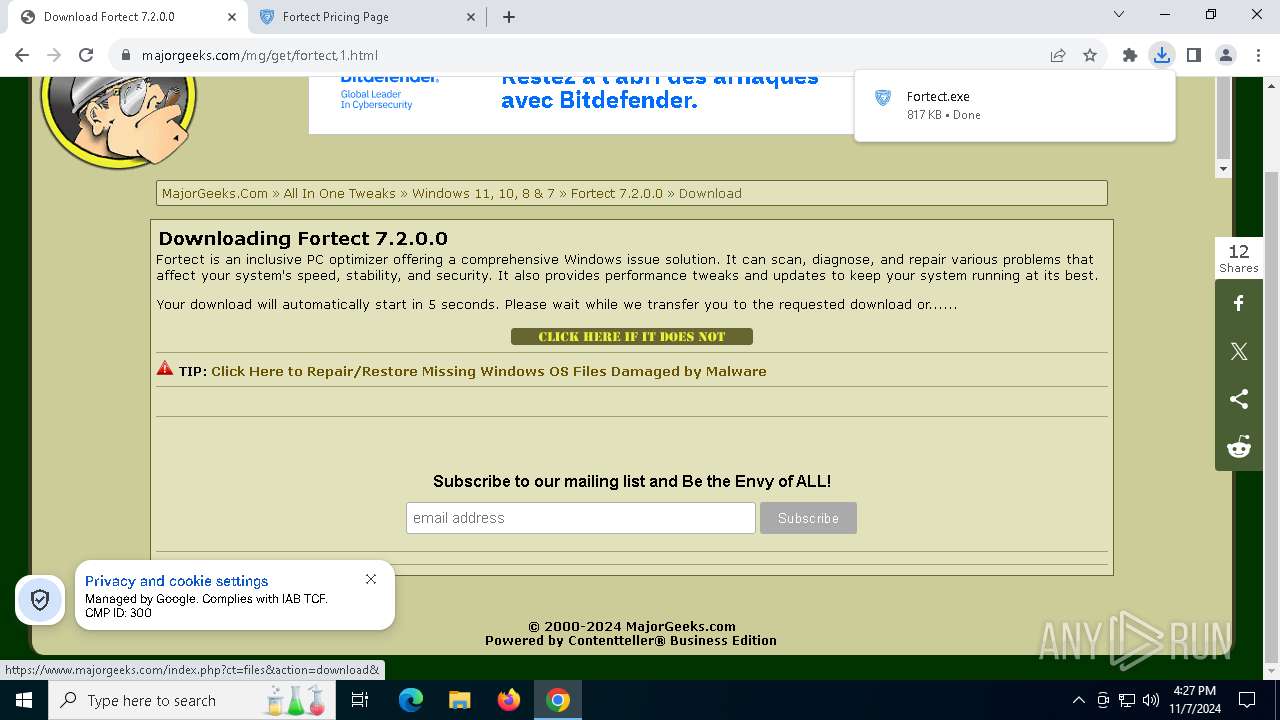Screen dimensions: 1280x720
Task: Open Repair/Restore Missing Windows OS Files link
Action: coord(489,371)
